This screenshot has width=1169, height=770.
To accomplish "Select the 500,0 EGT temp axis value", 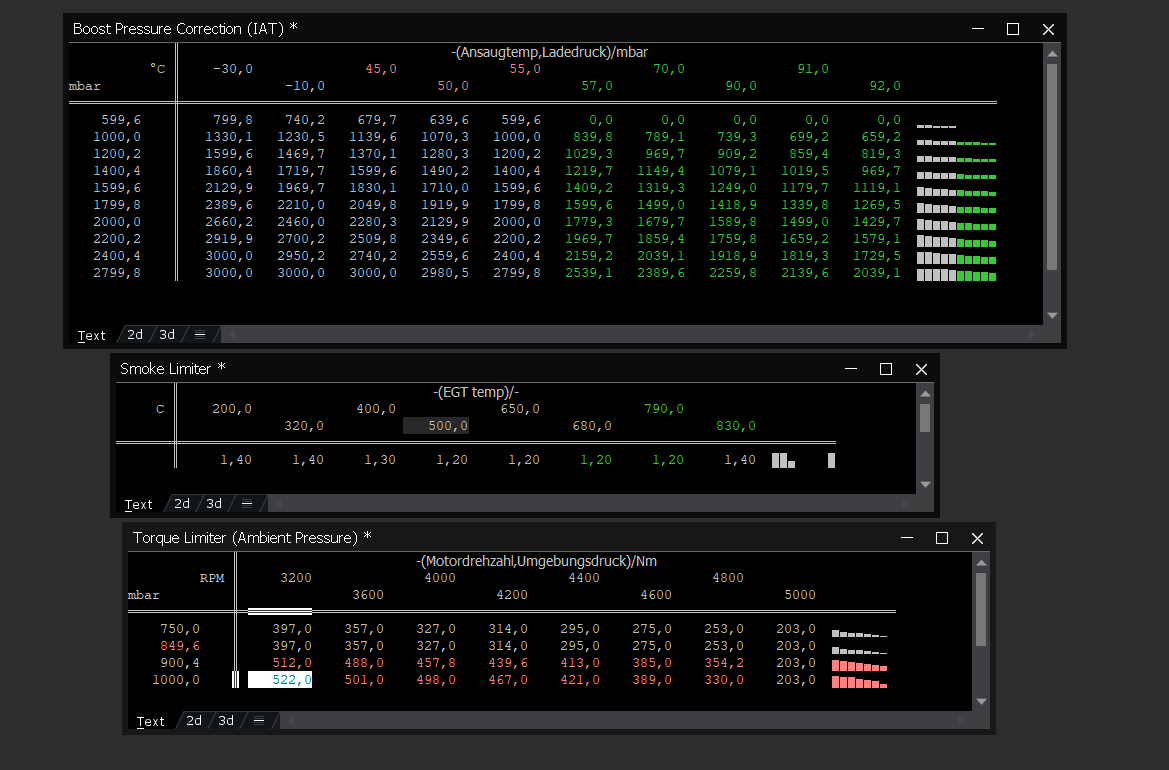I will (436, 426).
